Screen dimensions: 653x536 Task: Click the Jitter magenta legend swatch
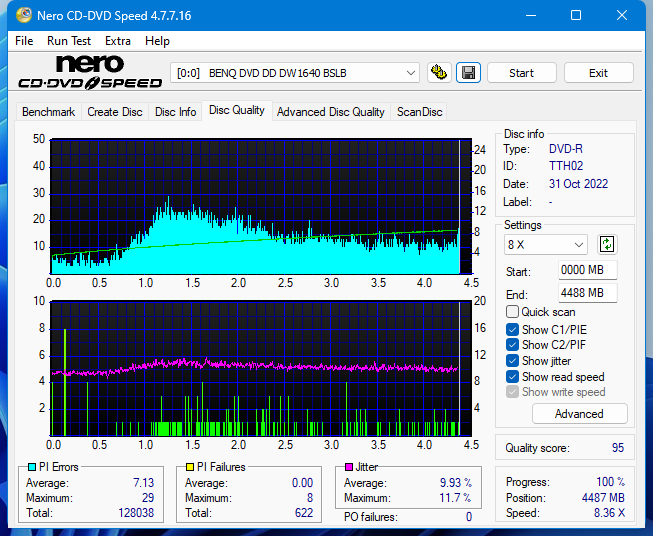pos(349,467)
